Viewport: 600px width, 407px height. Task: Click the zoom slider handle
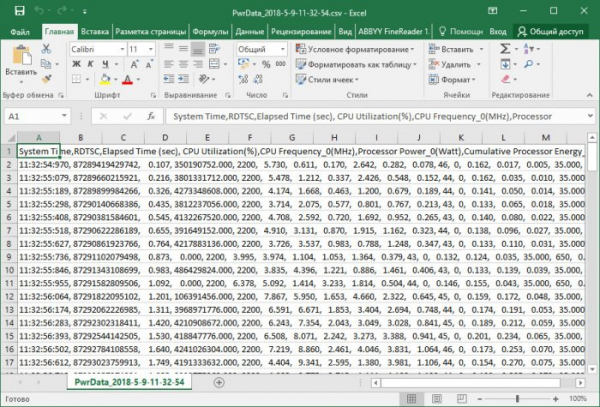point(517,399)
